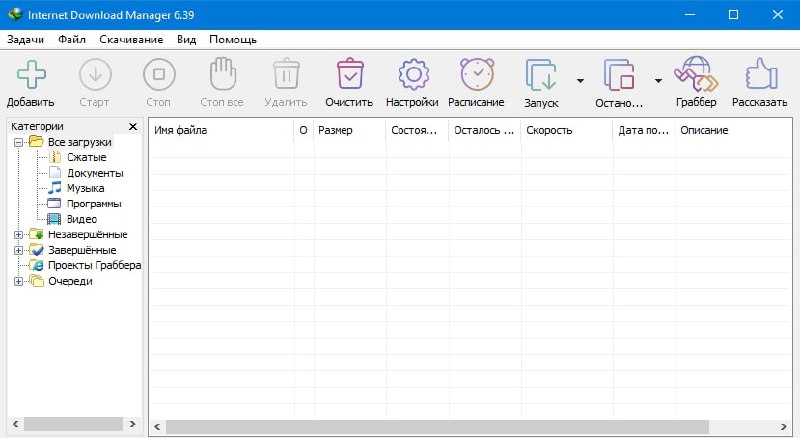Open the Помощь menu
The height and width of the screenshot is (438, 800).
click(233, 39)
